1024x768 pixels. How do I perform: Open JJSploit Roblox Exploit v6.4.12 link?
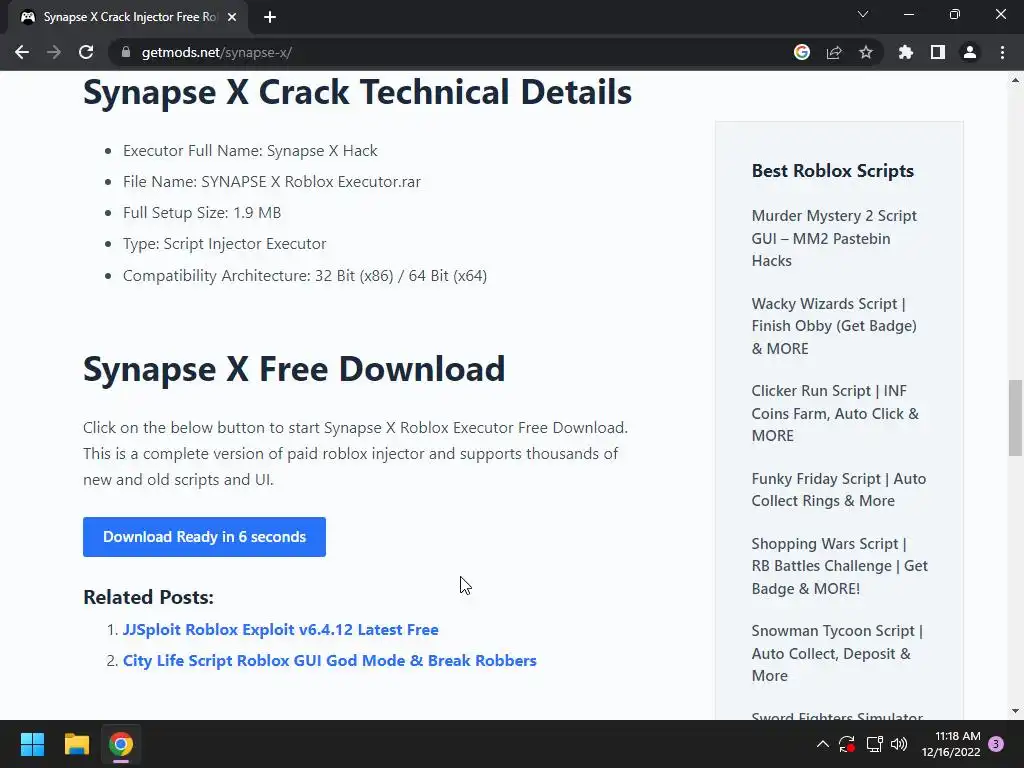[281, 630]
